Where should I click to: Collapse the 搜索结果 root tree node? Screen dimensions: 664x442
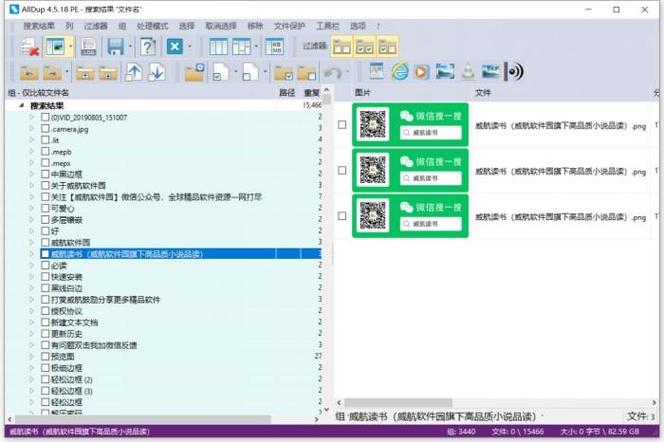(21, 105)
